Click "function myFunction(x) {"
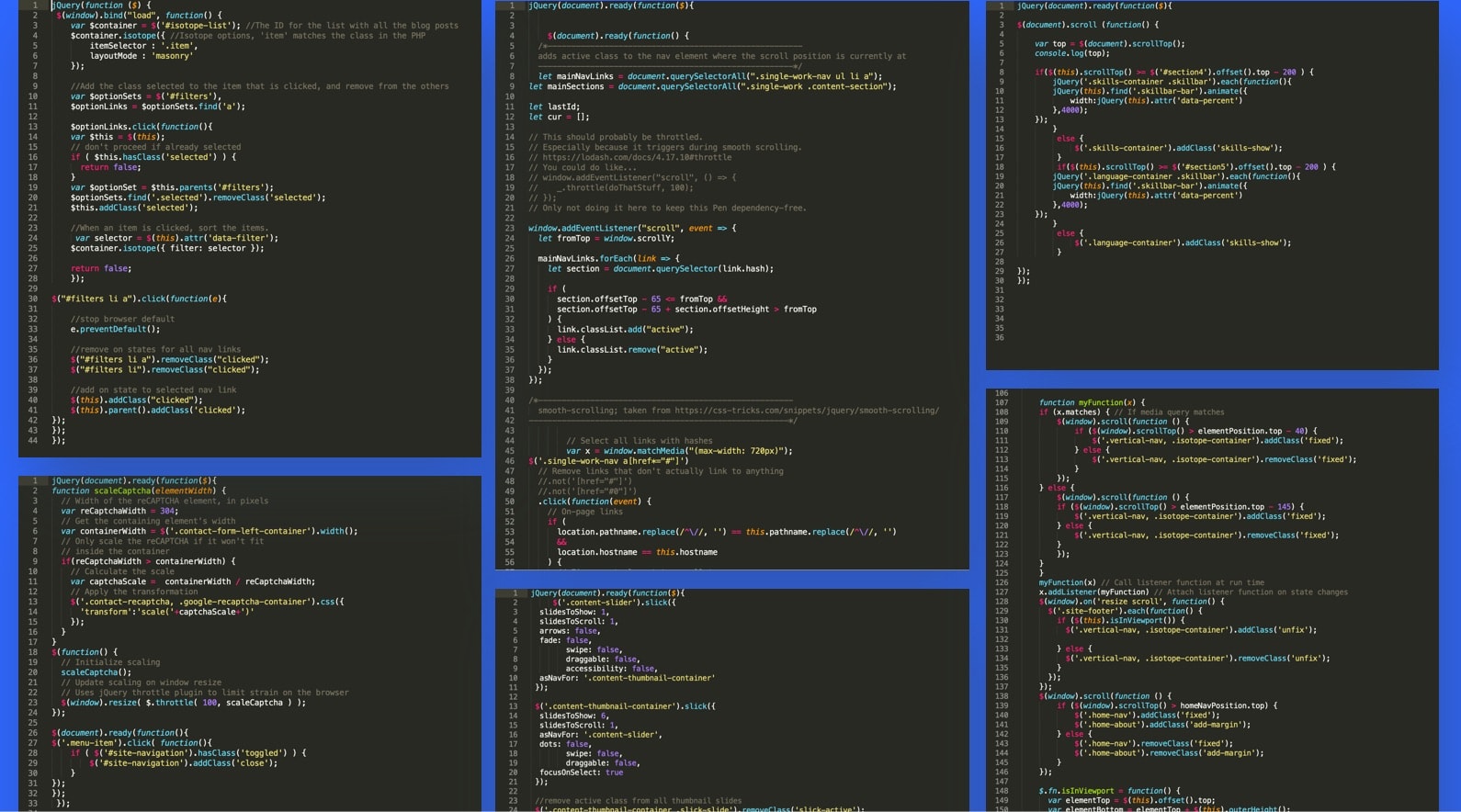This screenshot has width=1461, height=812. [1093, 402]
